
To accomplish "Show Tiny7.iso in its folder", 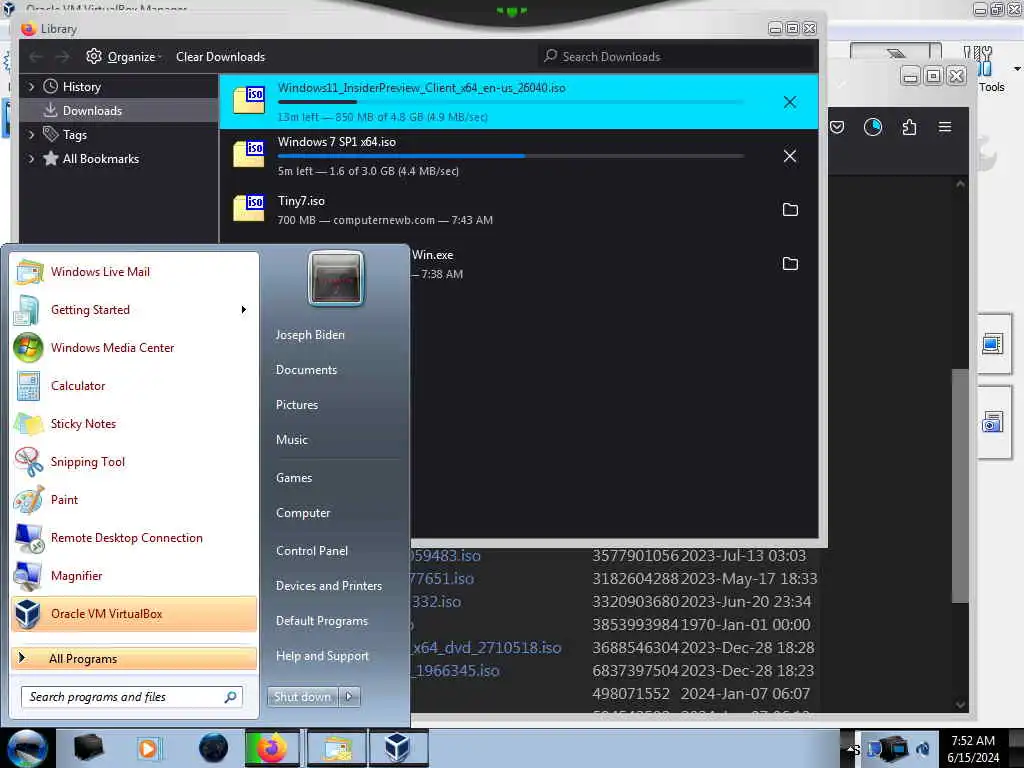I will click(790, 210).
